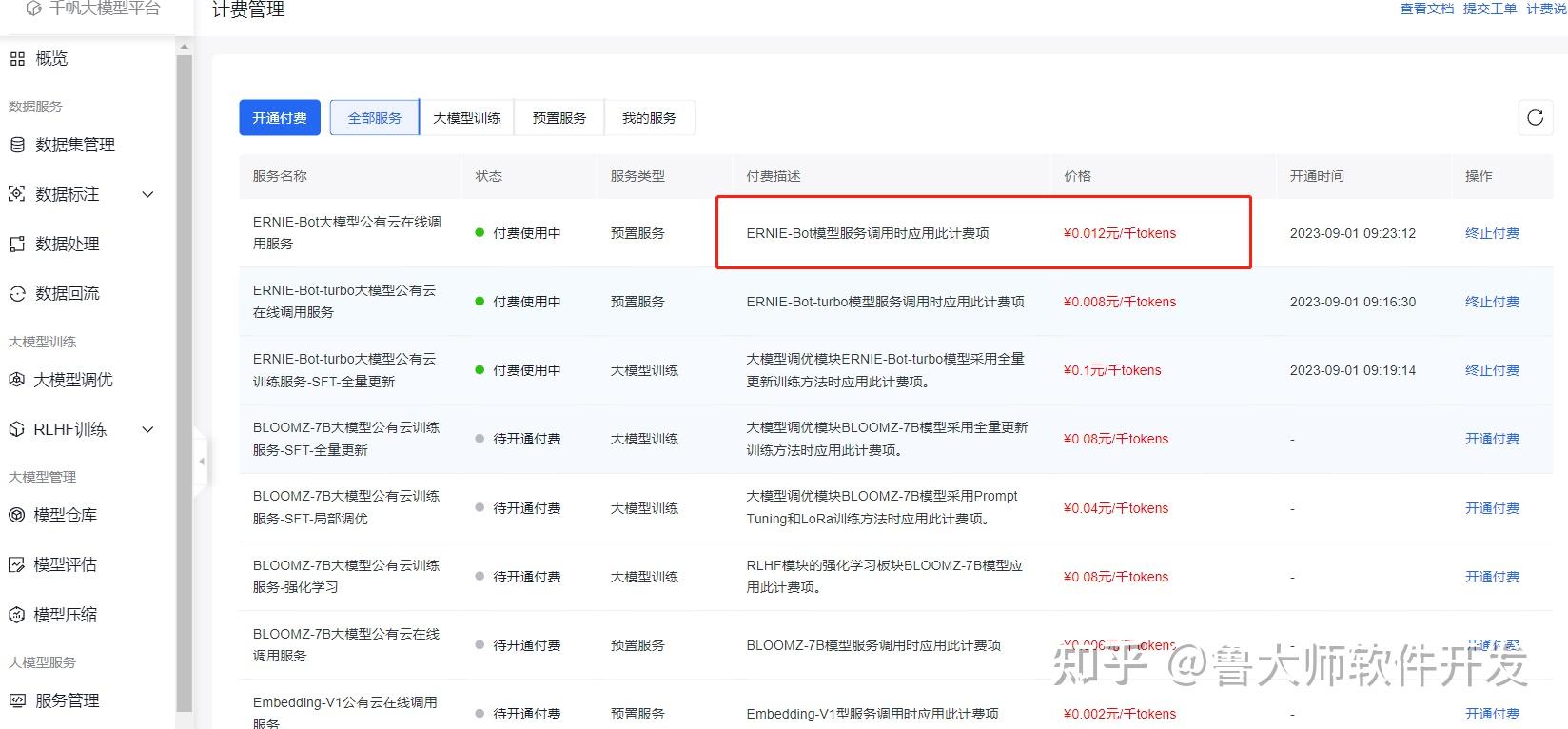Click 终止付费 for ERNIE-Bot-turbo 在线调用服务
Image resolution: width=1568 pixels, height=729 pixels.
point(1492,302)
